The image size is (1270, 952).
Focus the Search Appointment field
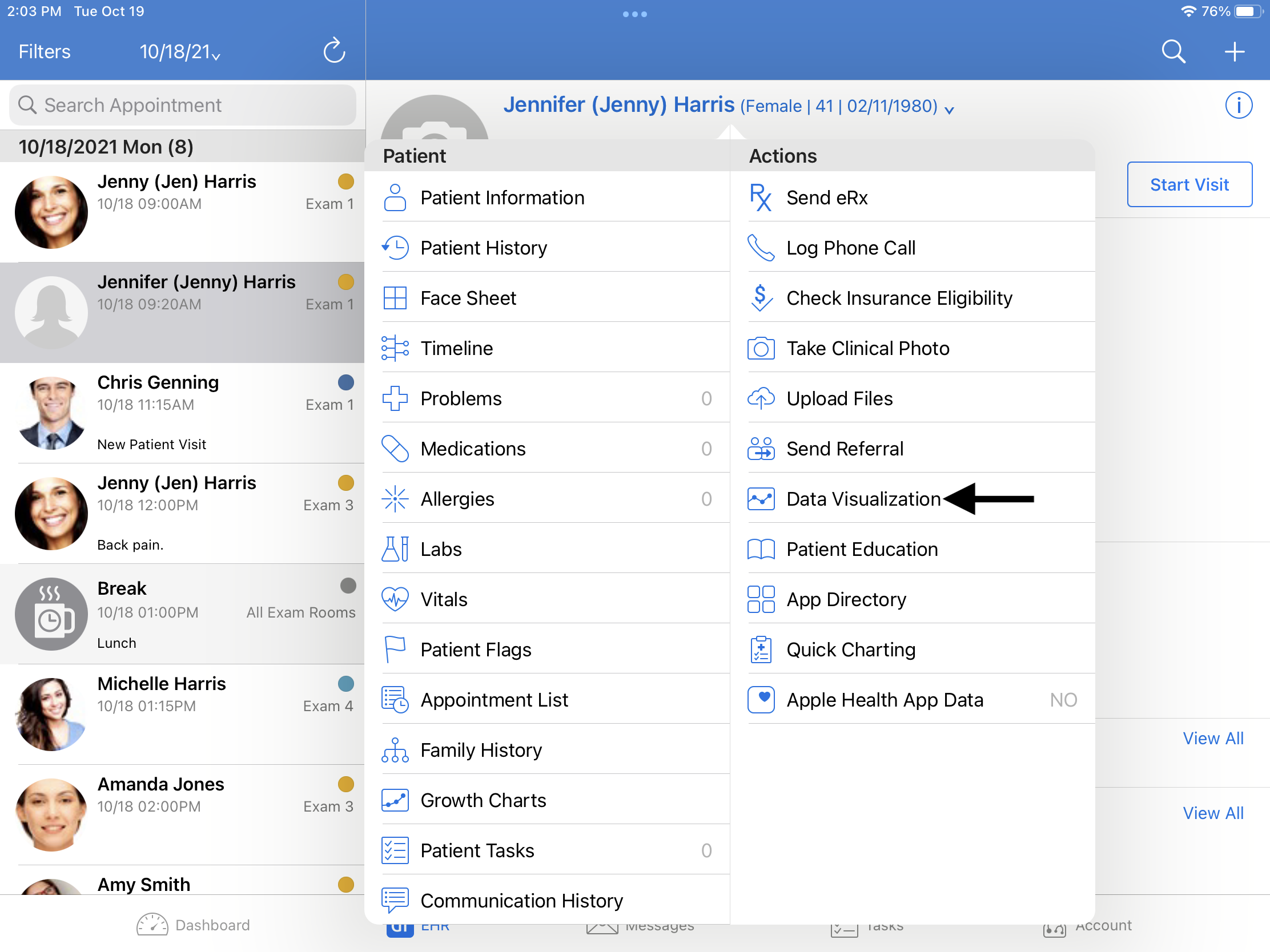[x=182, y=105]
